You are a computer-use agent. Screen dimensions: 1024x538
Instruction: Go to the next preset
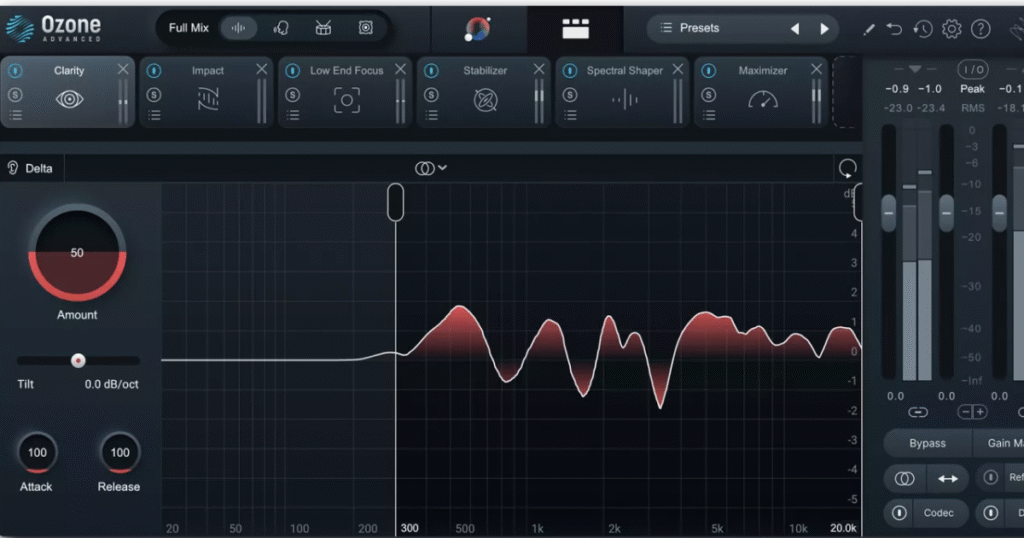[824, 29]
